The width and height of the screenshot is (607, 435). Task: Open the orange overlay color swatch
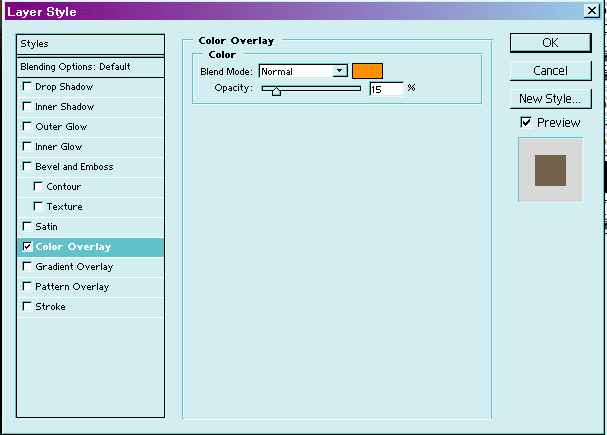367,70
